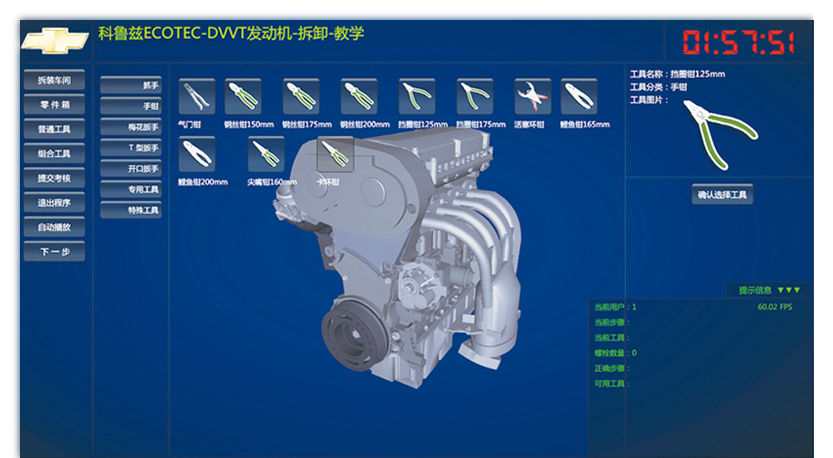This screenshot has width=833, height=458.
Task: Click the 正确步骤 status line
Action: point(611,368)
